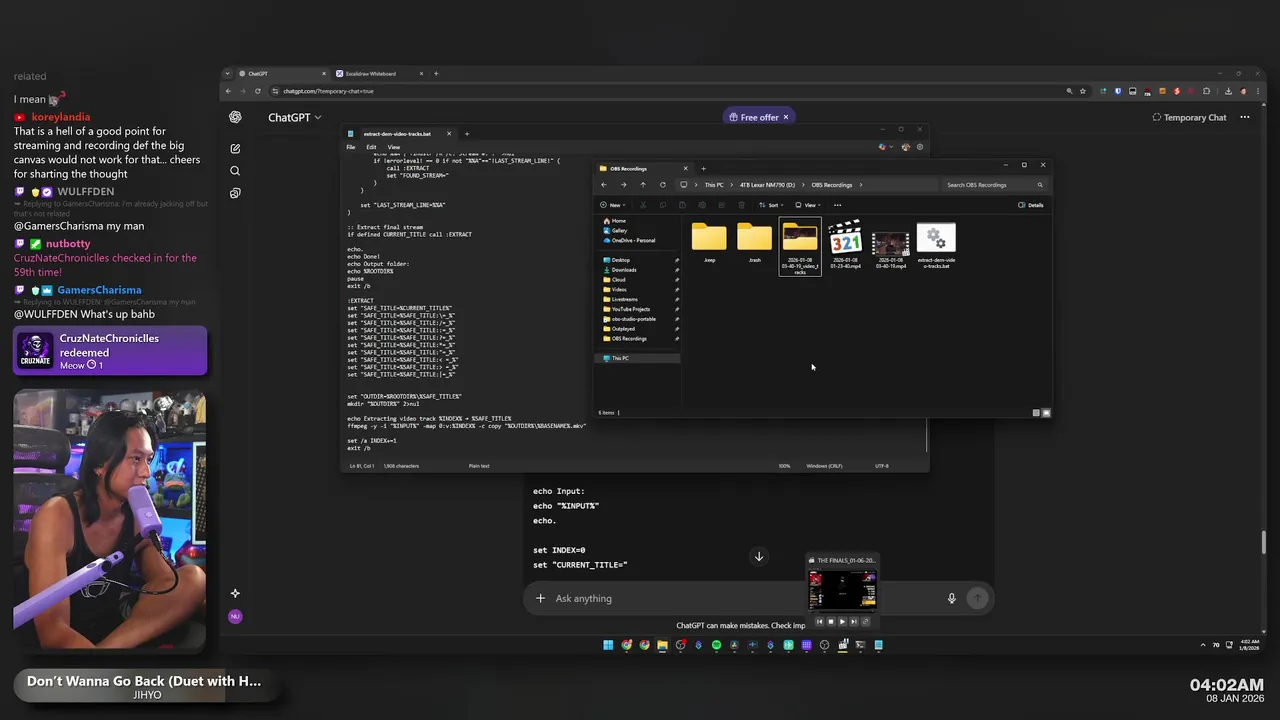
Task: Open the library icon in ChatGPT sidebar
Action: 235,193
